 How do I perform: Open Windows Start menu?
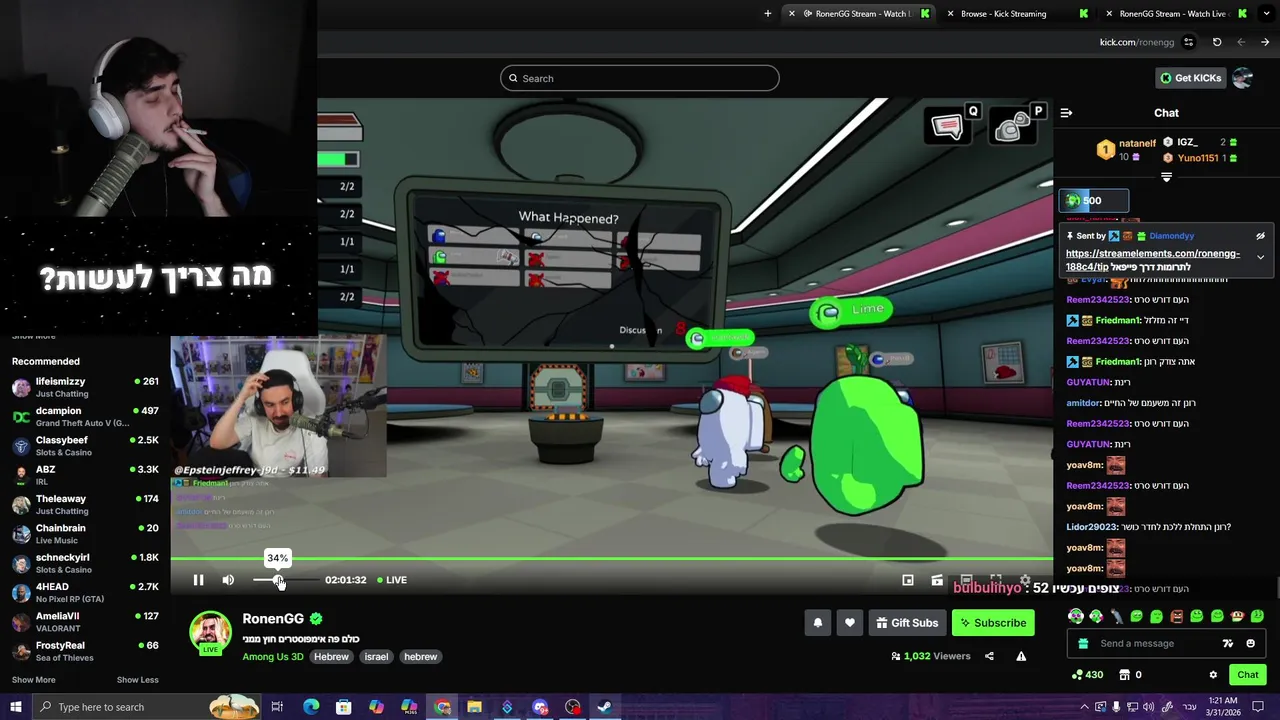click(x=16, y=707)
